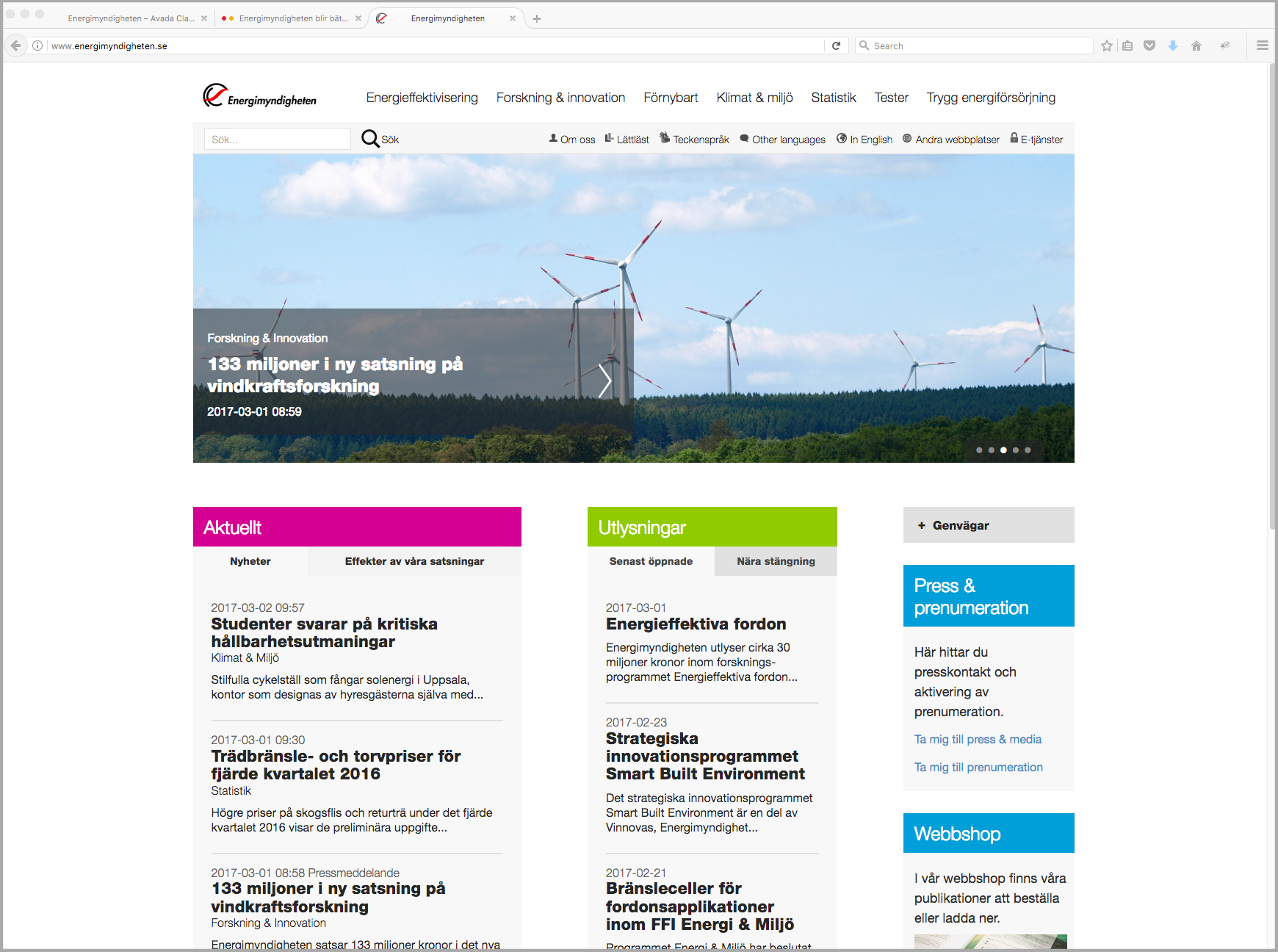Follow 'Ta mig till press & media'

978,739
